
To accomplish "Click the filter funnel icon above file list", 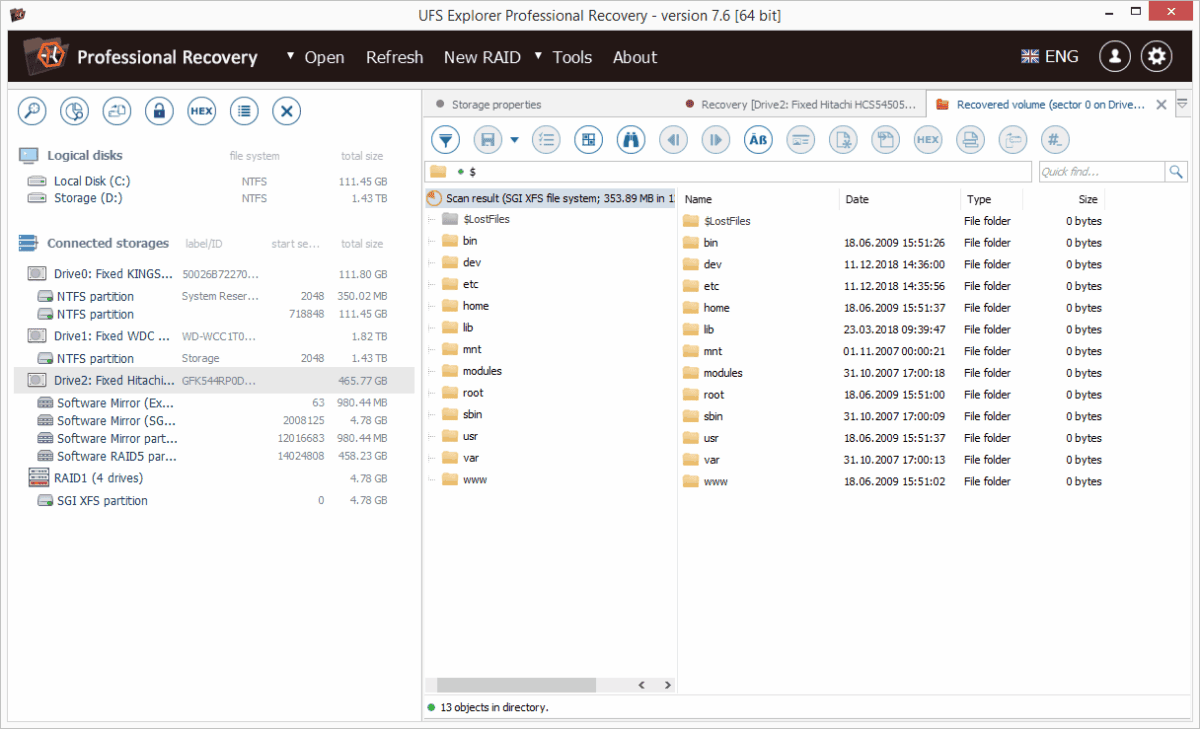I will pos(444,139).
